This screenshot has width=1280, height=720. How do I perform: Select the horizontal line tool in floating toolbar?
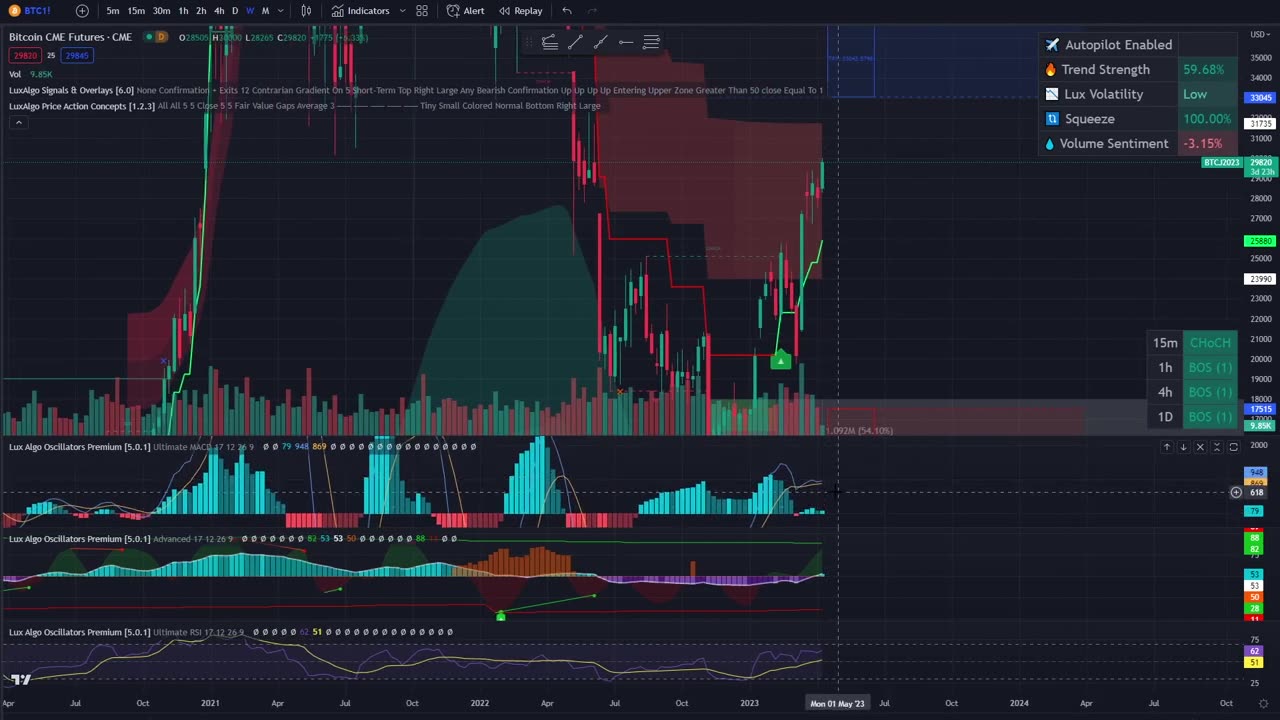[x=626, y=42]
